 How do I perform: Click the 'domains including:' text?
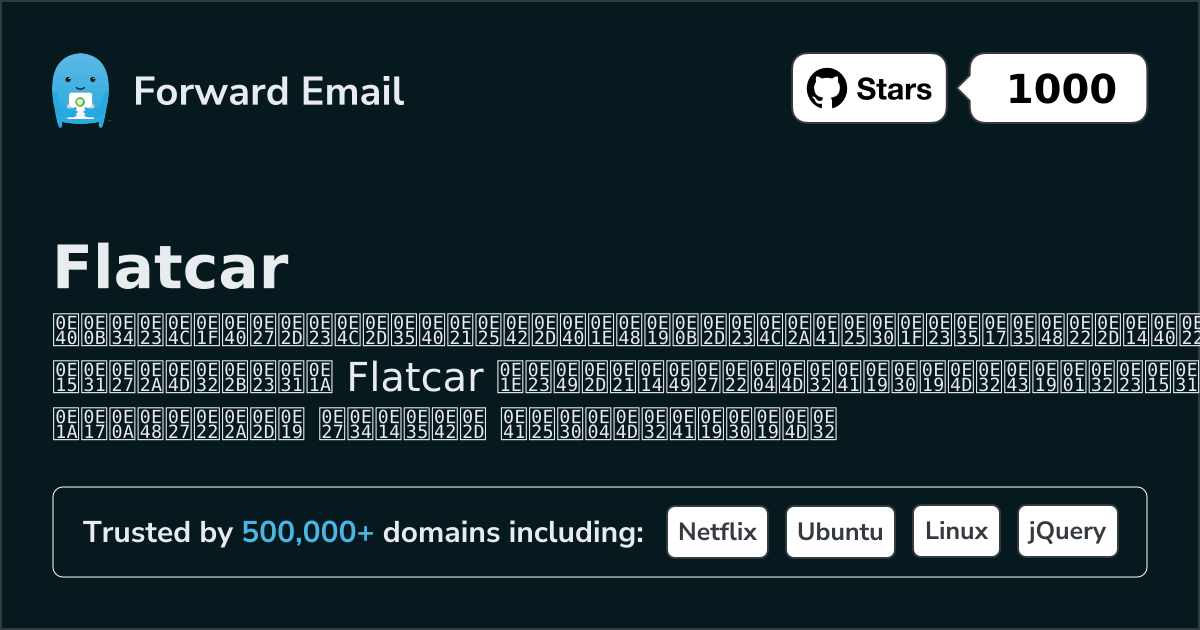click(x=513, y=533)
